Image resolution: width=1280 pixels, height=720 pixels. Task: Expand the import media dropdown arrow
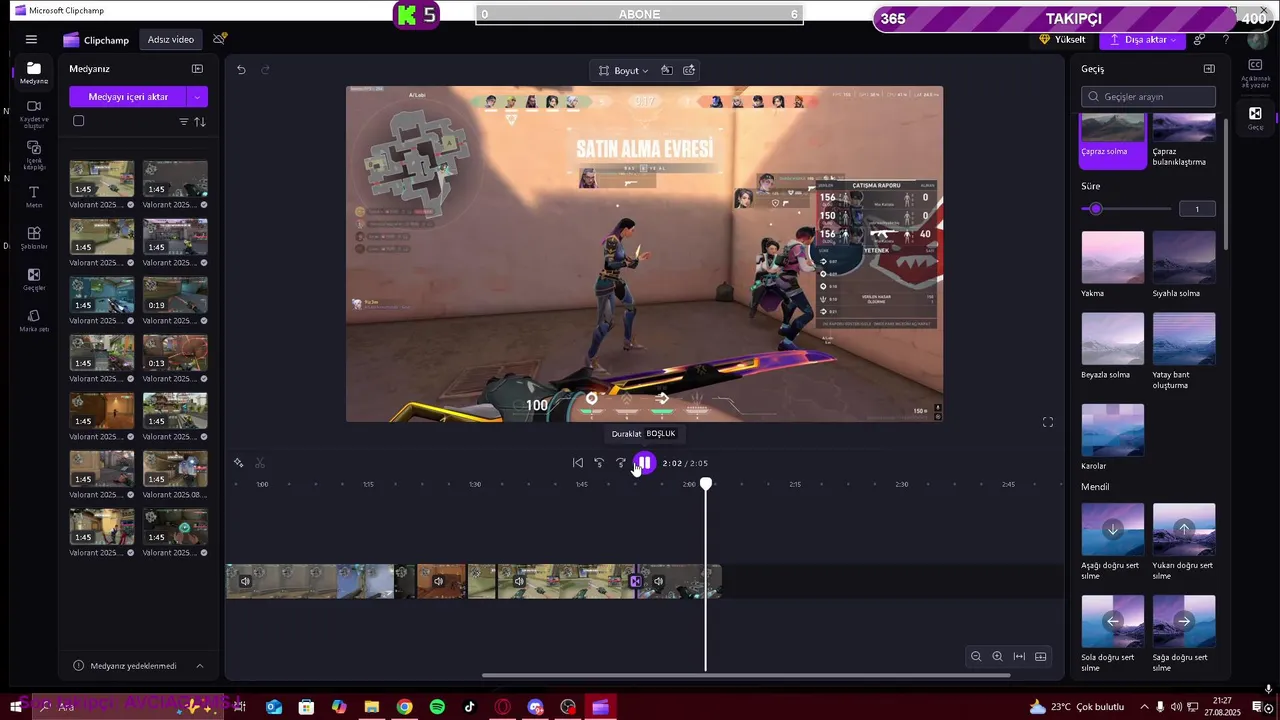pos(198,97)
